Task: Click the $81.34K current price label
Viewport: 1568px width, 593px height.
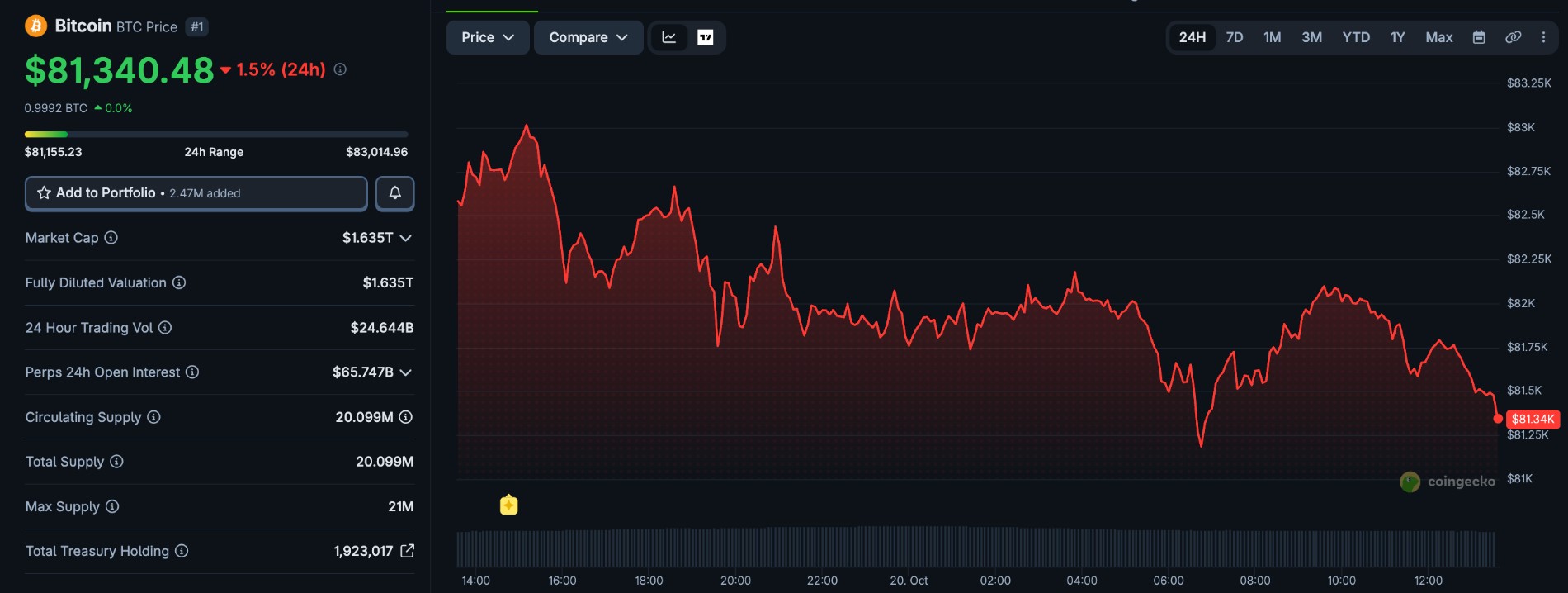Action: 1533,419
